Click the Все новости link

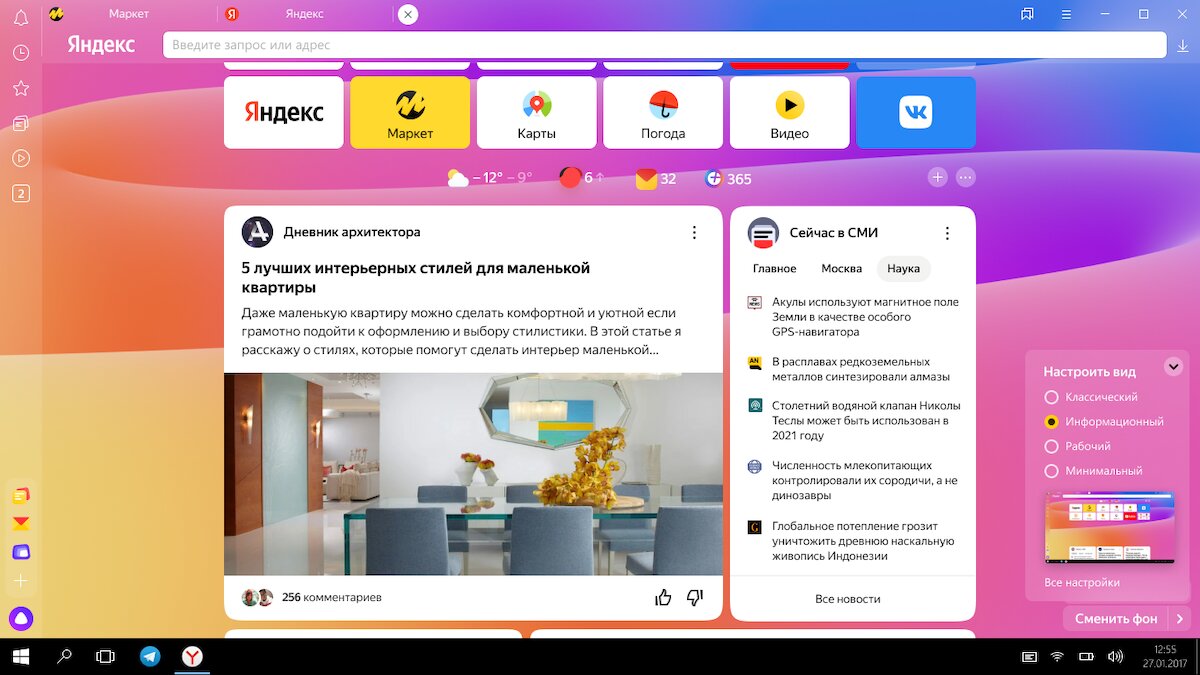click(x=848, y=599)
